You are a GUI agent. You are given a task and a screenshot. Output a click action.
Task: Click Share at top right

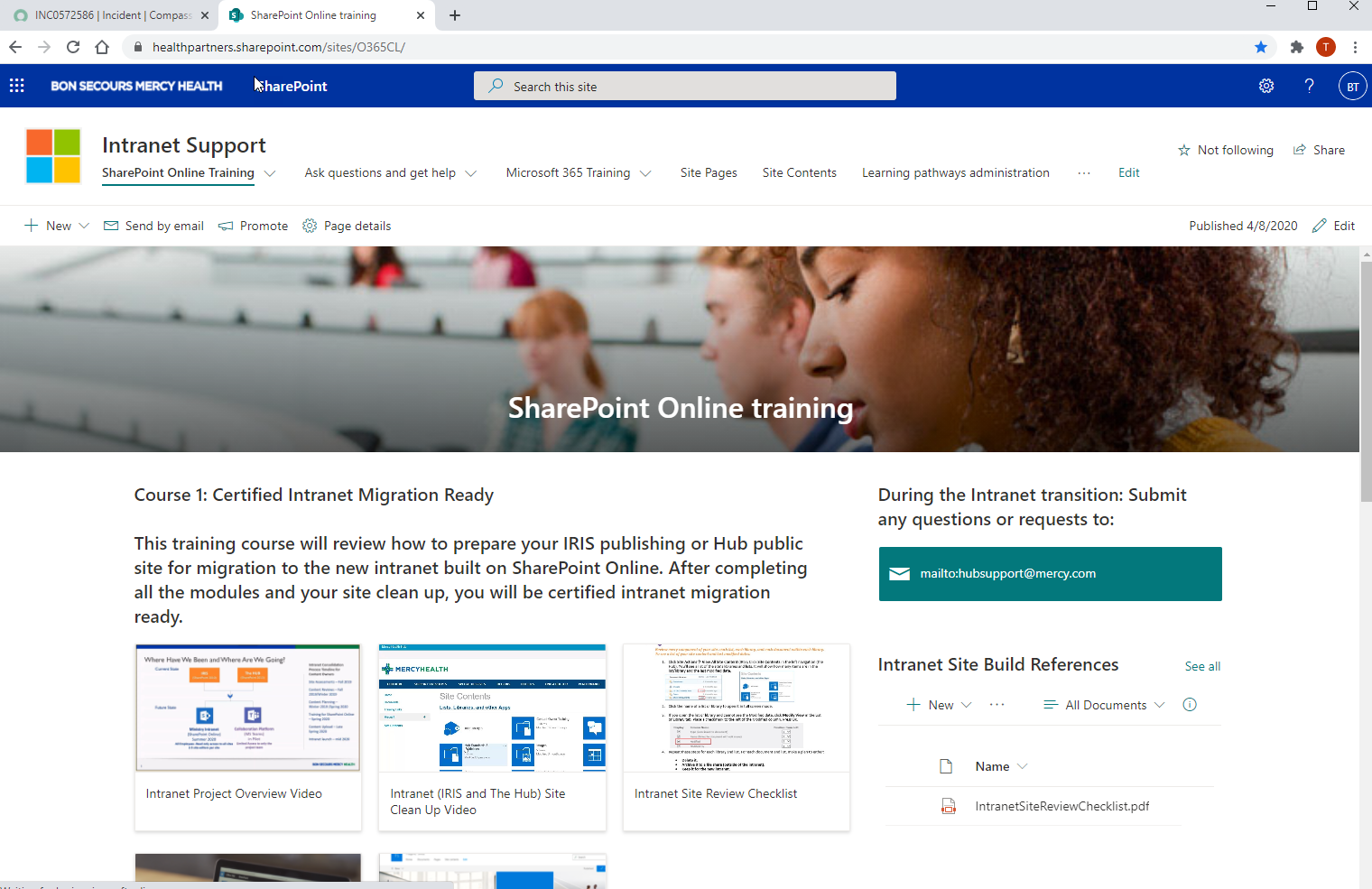coord(1319,150)
